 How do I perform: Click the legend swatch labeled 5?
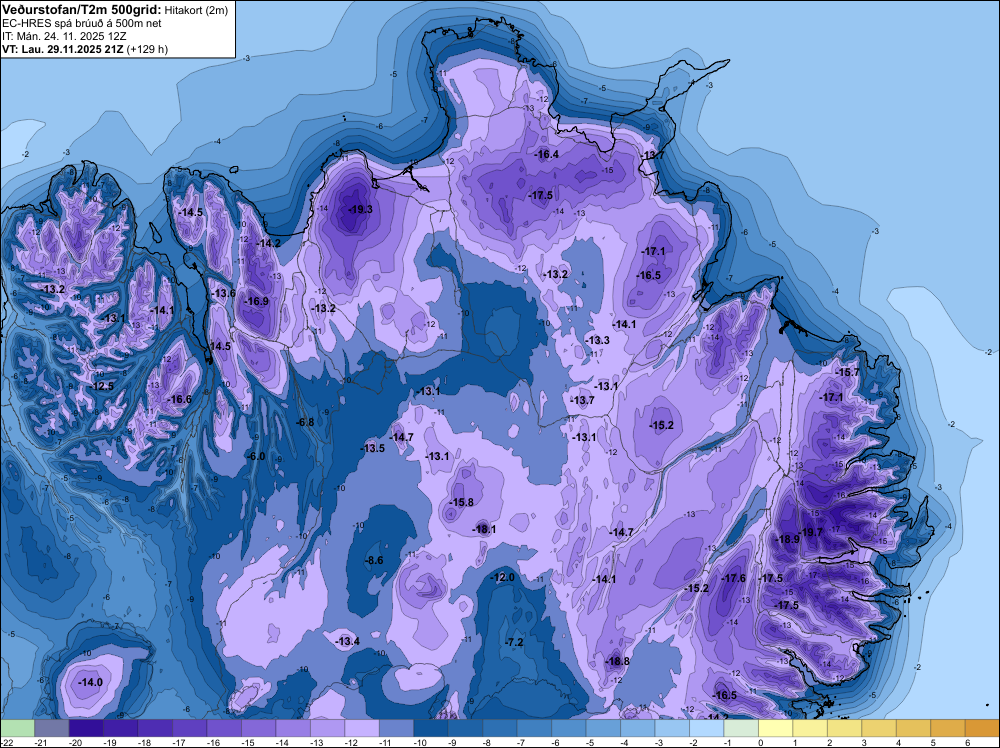(x=947, y=728)
